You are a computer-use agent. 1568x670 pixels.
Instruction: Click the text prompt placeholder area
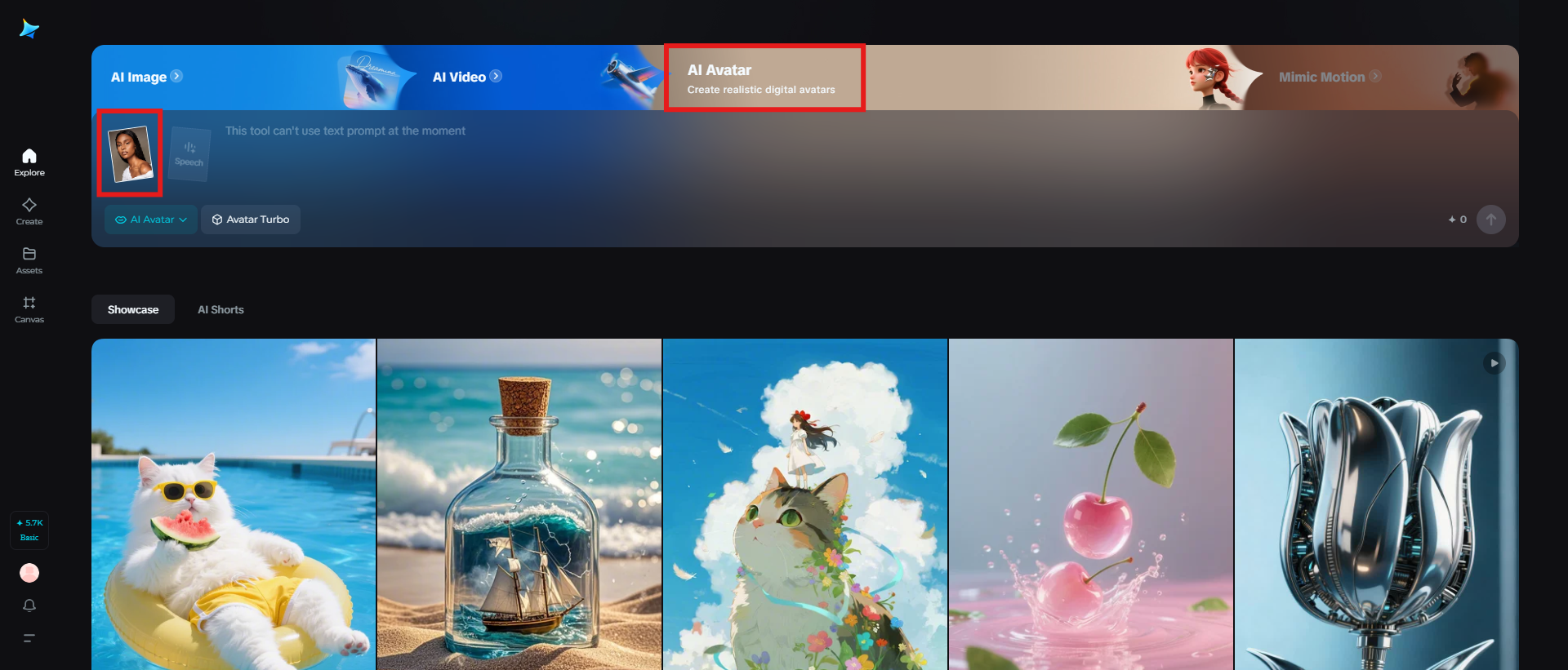(345, 131)
